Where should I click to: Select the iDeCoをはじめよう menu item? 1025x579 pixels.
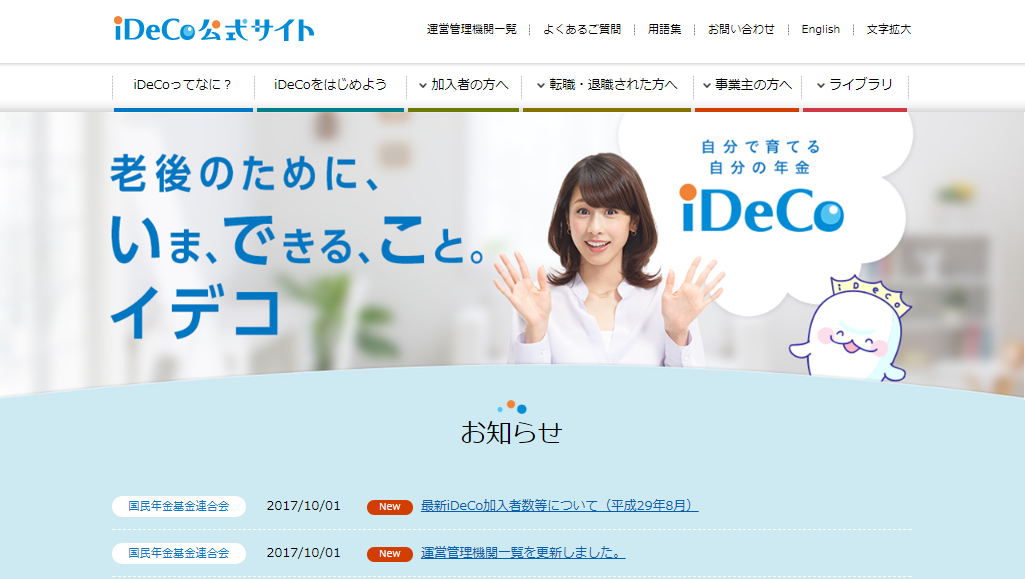point(330,85)
